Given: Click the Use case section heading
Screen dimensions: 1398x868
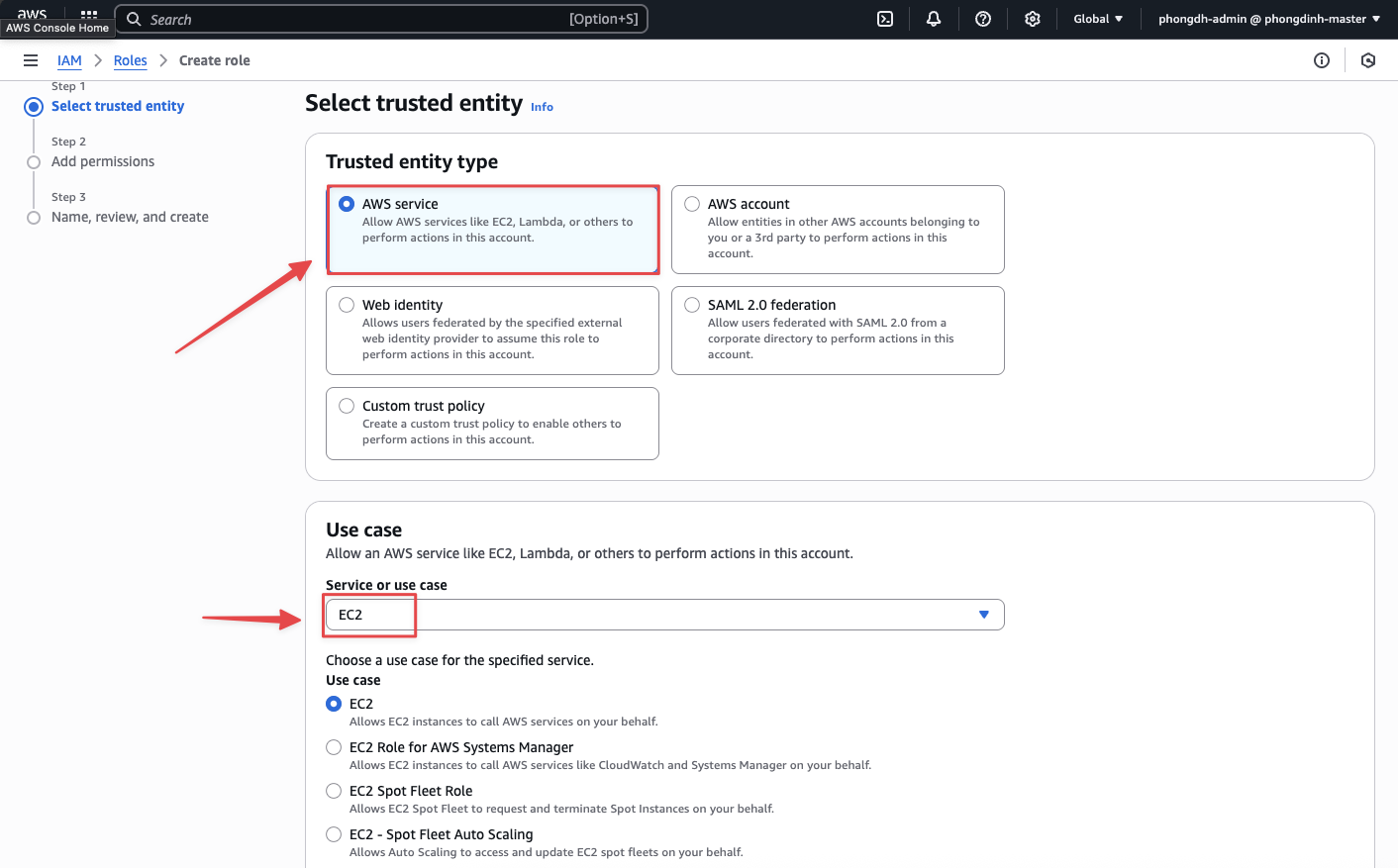Looking at the screenshot, I should [x=364, y=530].
